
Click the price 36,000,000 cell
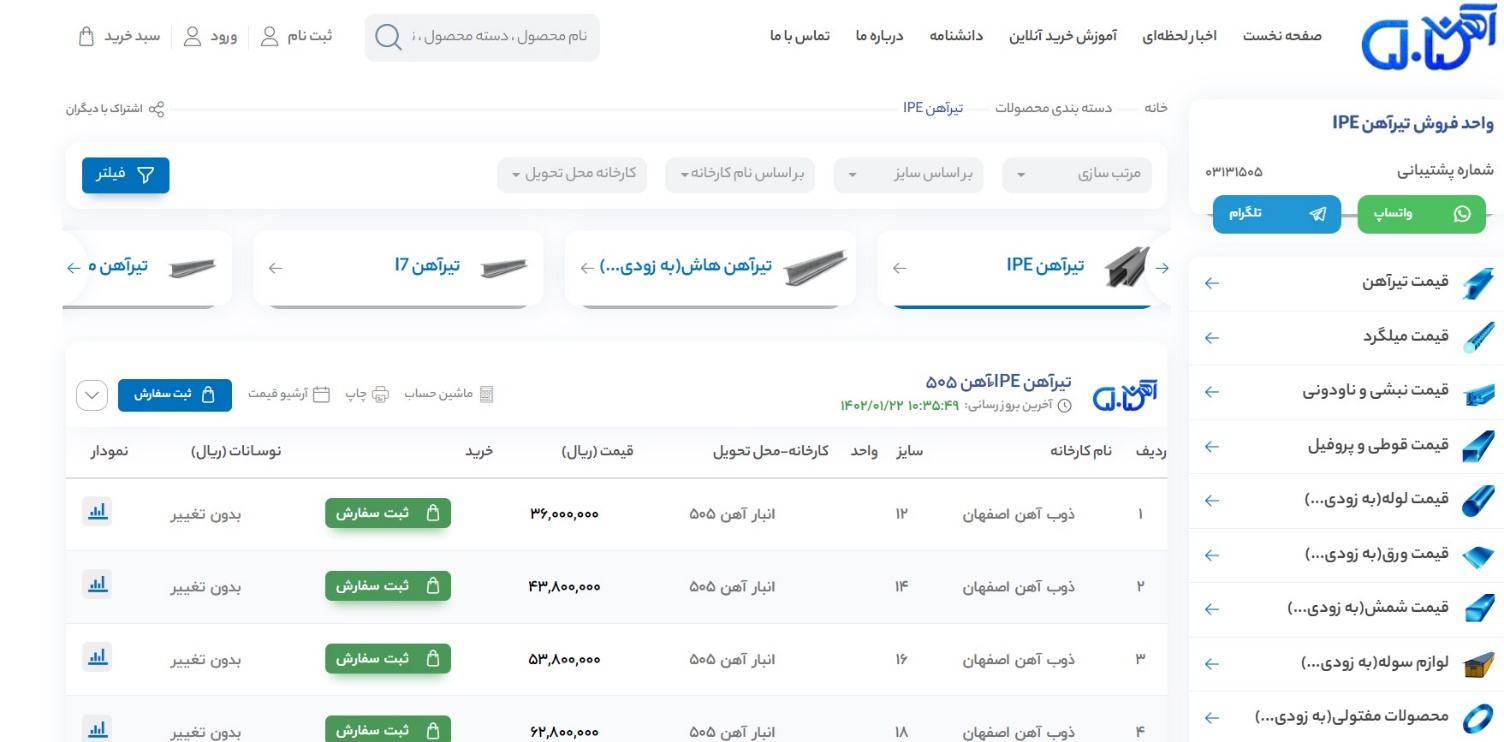(564, 514)
